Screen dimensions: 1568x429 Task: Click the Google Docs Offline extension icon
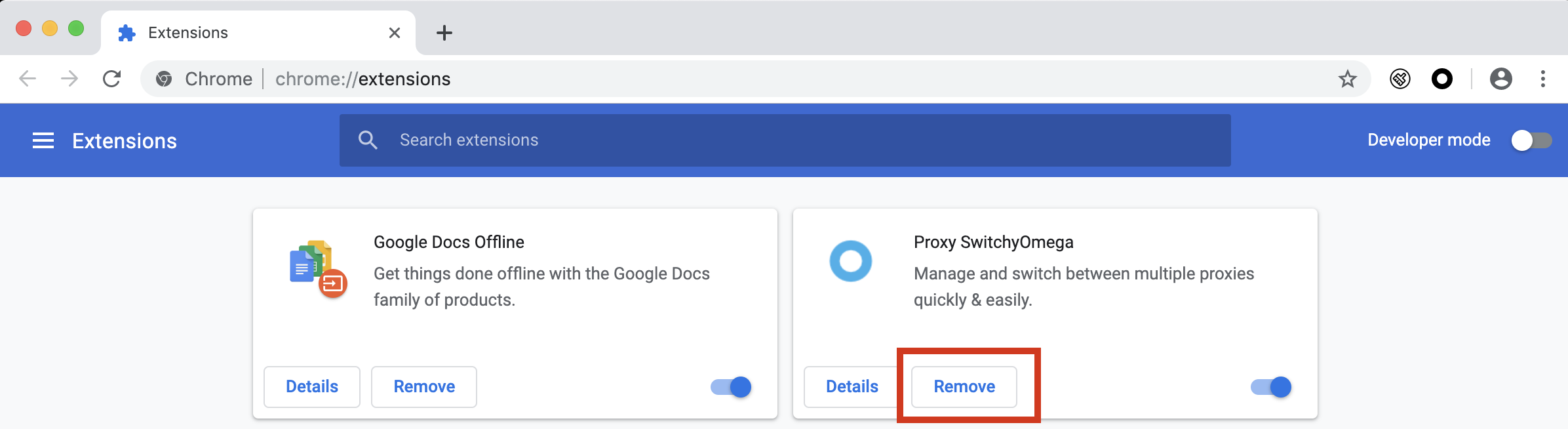pyautogui.click(x=318, y=268)
